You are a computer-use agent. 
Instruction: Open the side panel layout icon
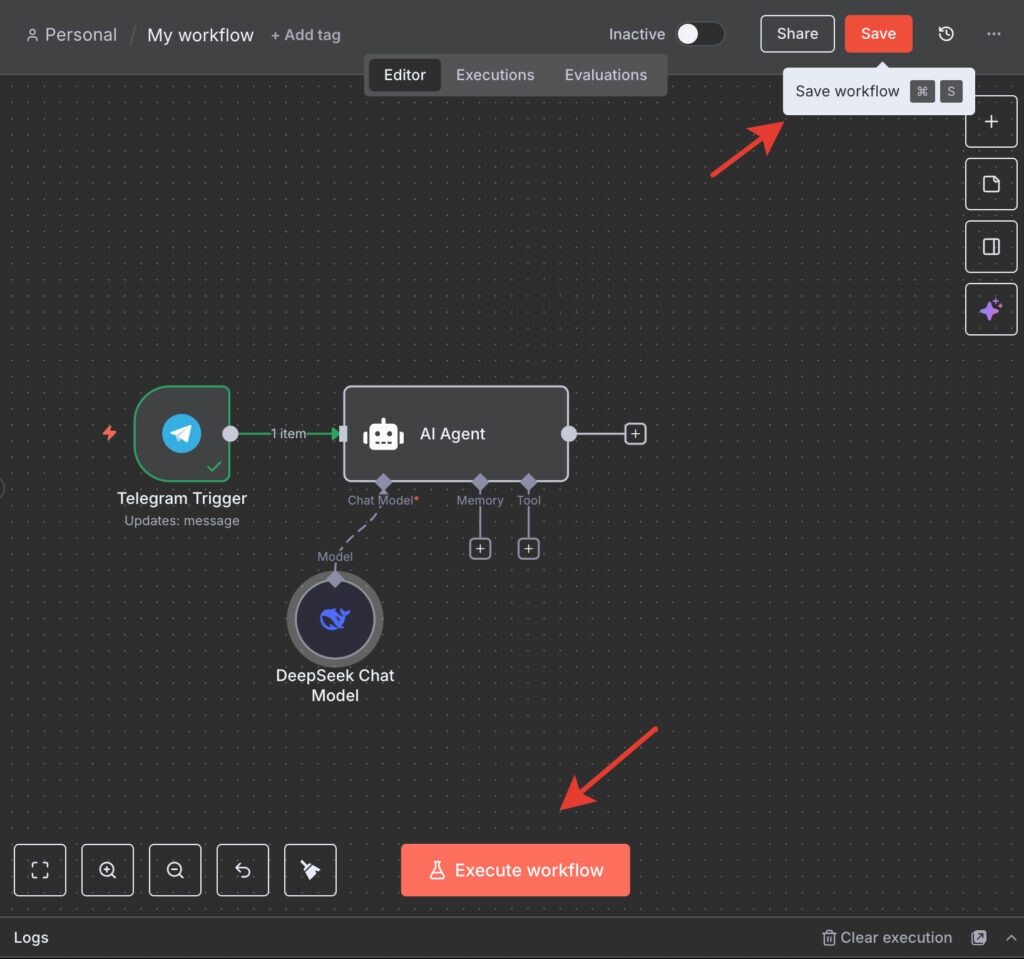tap(991, 247)
